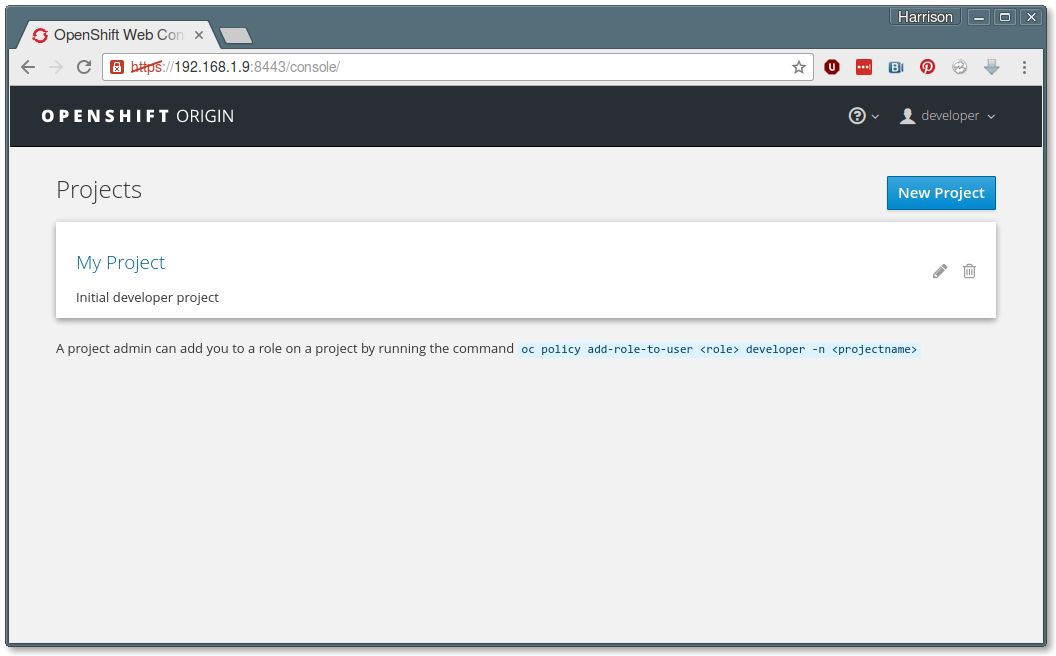Screen dimensions: 1056x656
Task: Click the download arrow extension icon
Action: [991, 67]
